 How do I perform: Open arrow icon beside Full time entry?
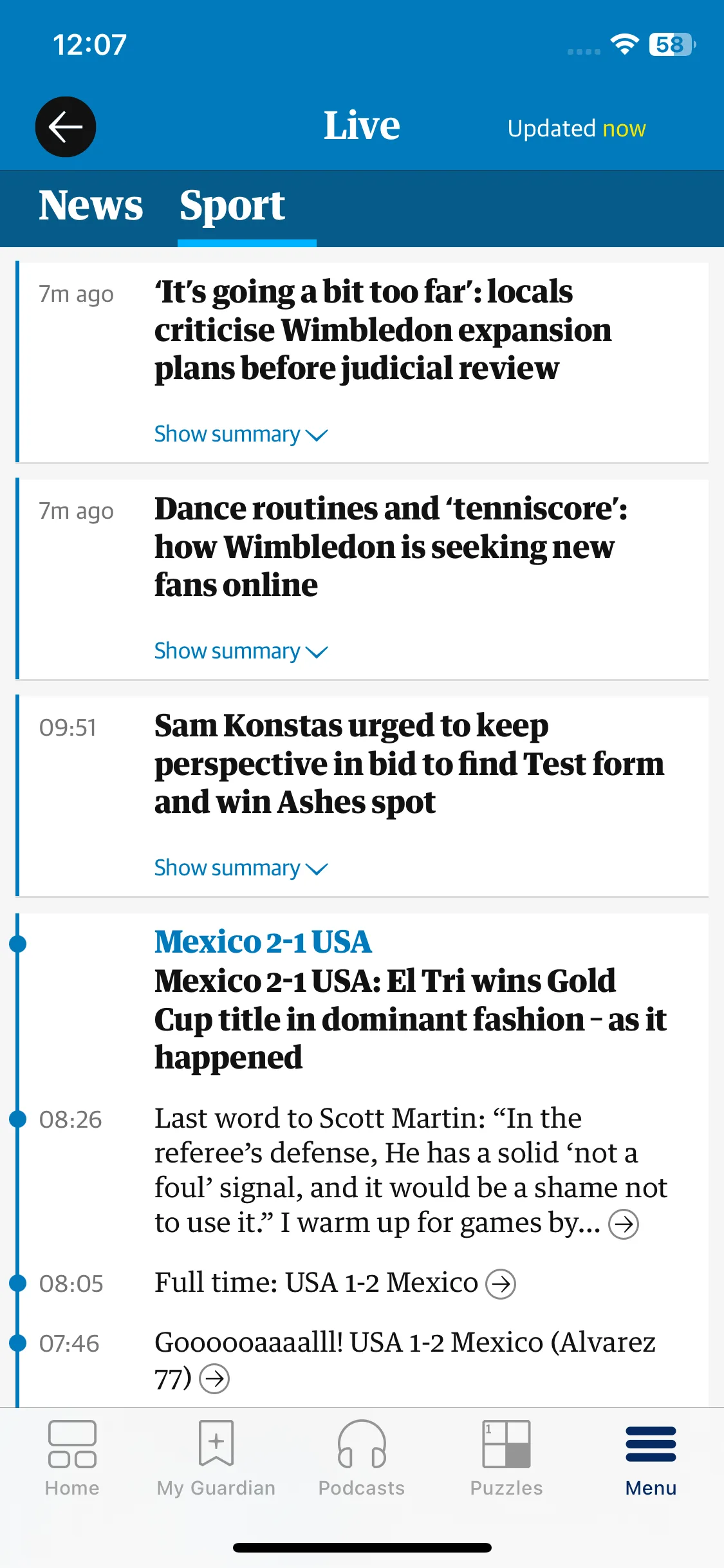tap(501, 1284)
